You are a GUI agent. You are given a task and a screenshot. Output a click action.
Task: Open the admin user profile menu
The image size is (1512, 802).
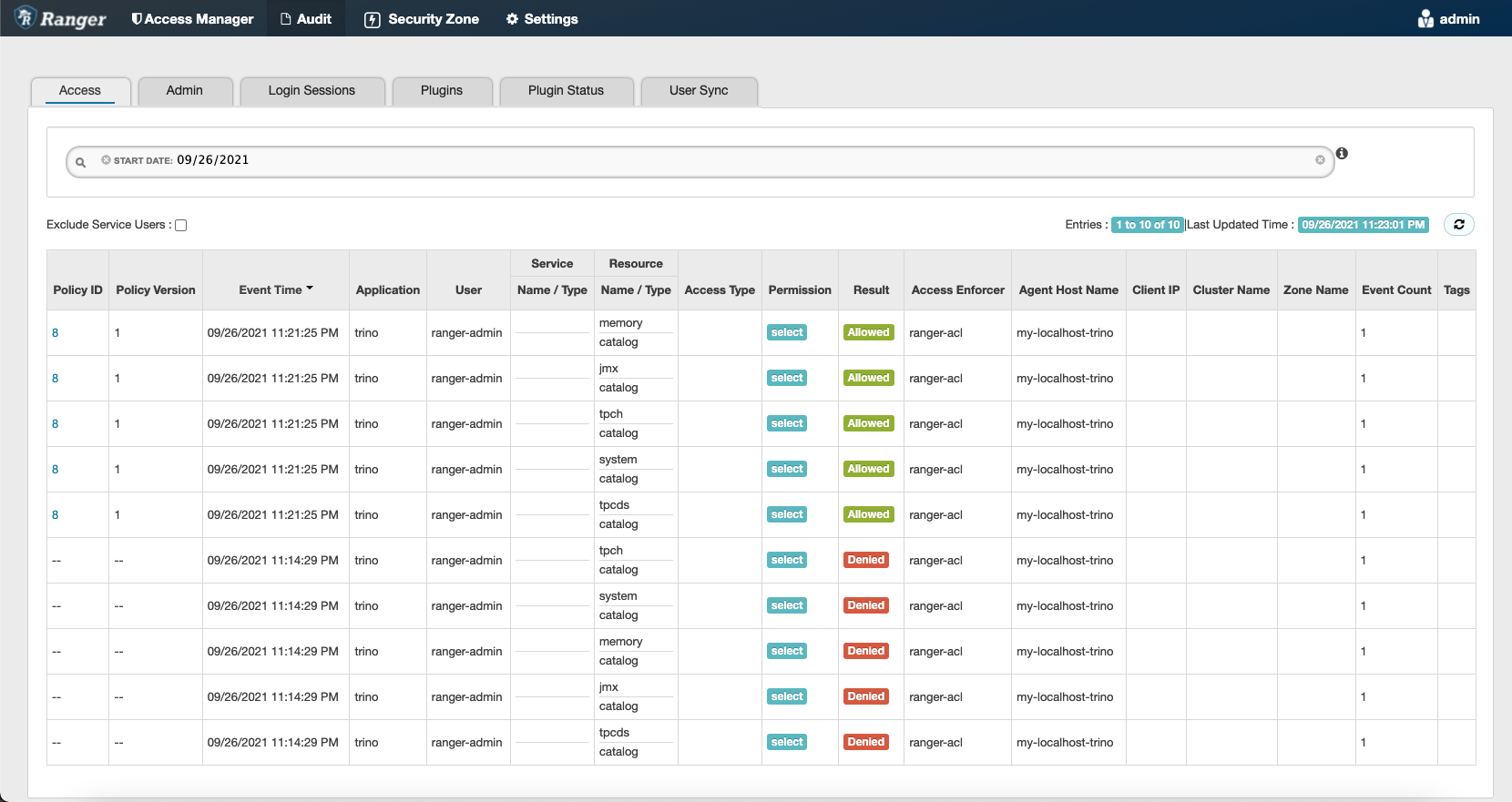point(1448,19)
